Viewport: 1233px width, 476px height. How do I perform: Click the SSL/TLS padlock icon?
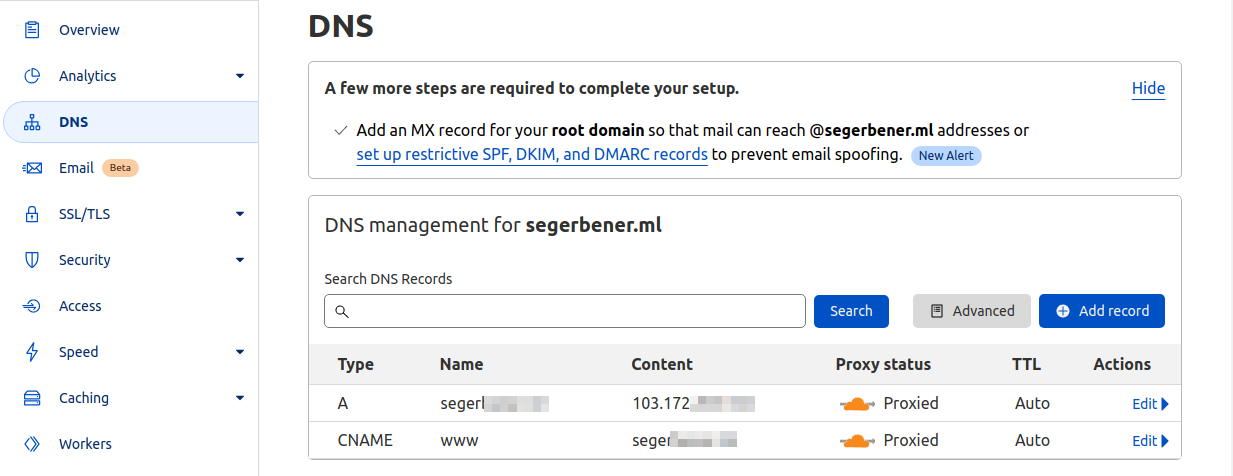tap(32, 214)
